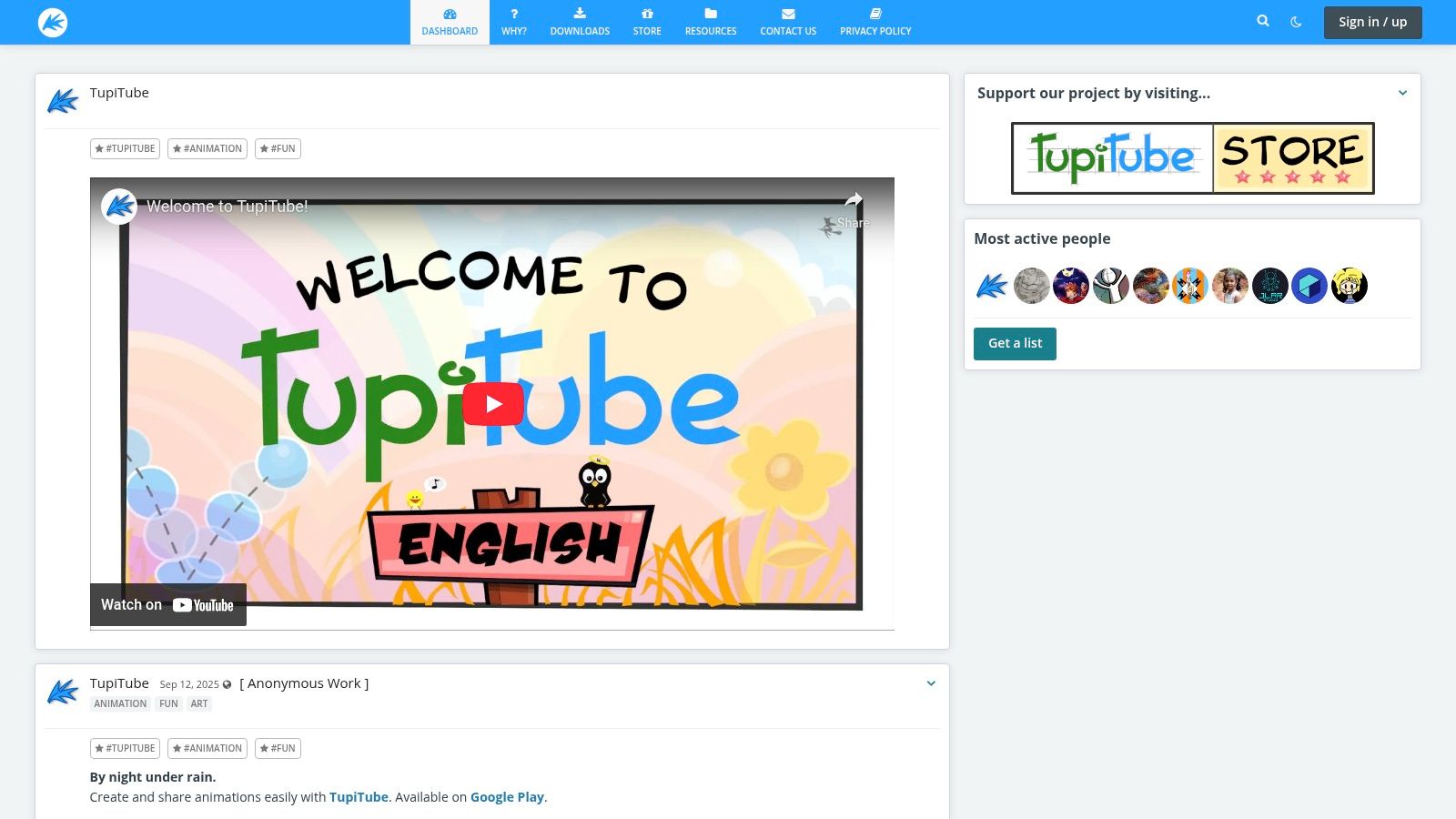The image size is (1456, 819).
Task: Open the Resources folder menu
Action: click(711, 22)
